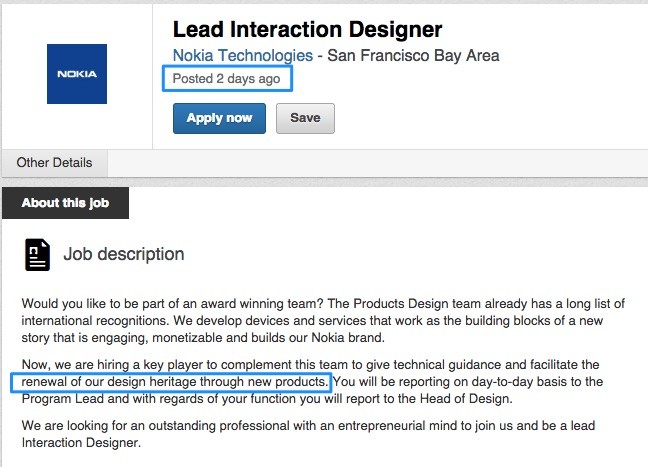Select the About this job tab

point(65,203)
